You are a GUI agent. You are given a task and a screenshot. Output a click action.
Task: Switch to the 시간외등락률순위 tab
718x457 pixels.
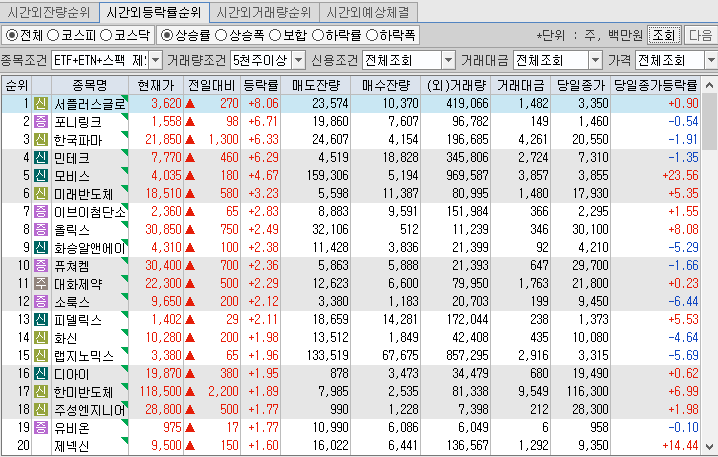(x=154, y=12)
